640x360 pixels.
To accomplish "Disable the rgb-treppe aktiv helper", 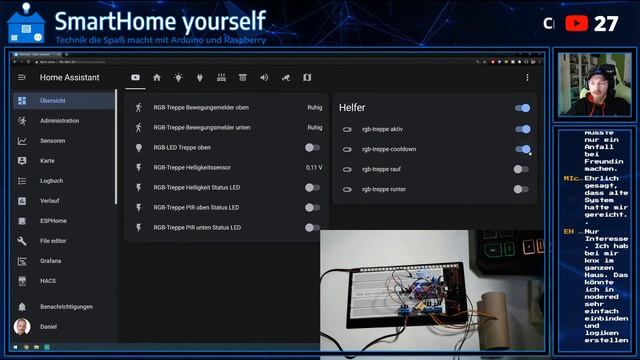I will click(x=522, y=129).
